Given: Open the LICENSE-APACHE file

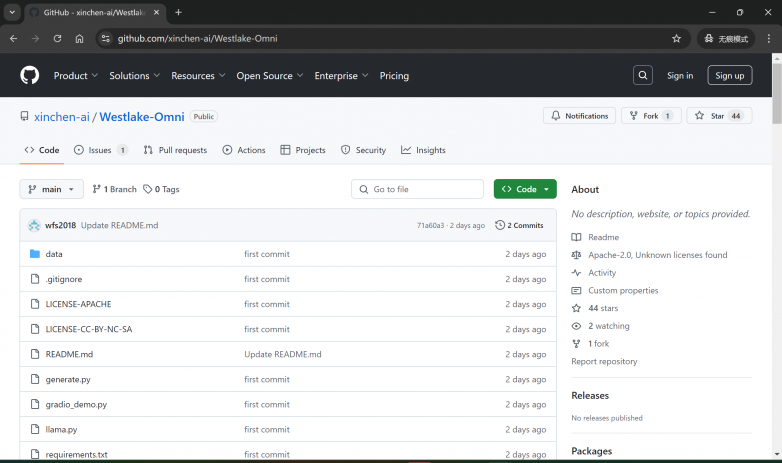Looking at the screenshot, I should coord(78,304).
